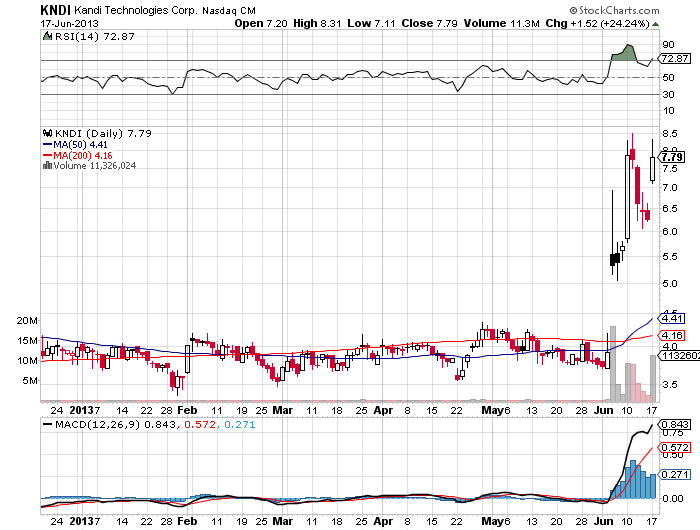The height and width of the screenshot is (530, 700).
Task: Select the KNDI ticker symbol in the header
Action: coord(55,10)
